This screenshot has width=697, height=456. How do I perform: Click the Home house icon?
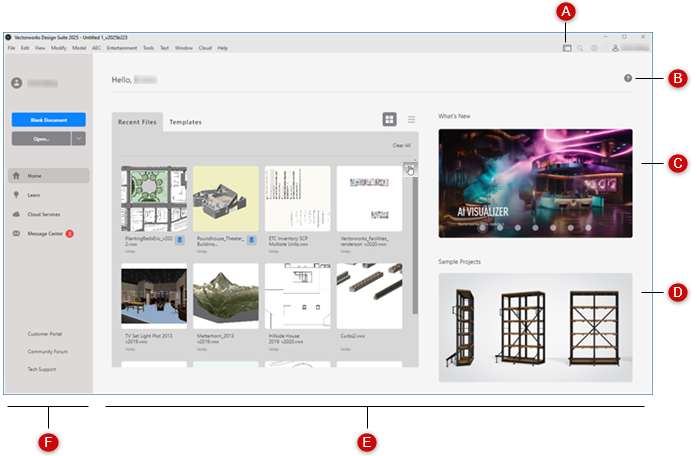(16, 176)
